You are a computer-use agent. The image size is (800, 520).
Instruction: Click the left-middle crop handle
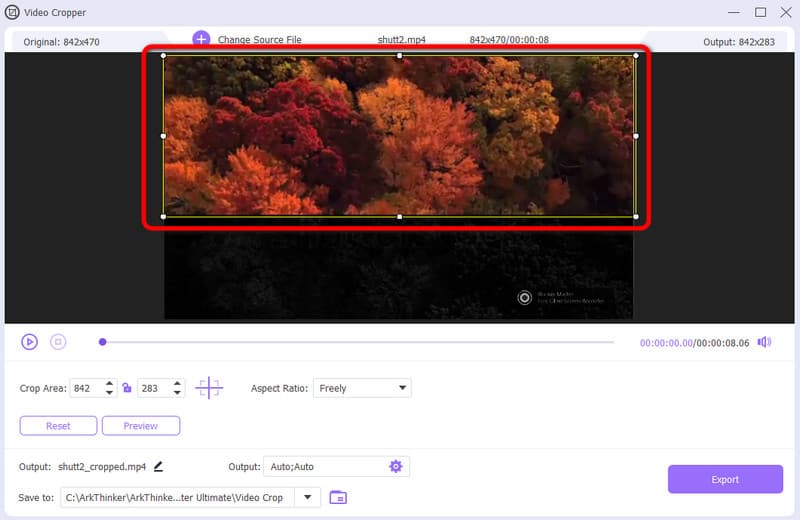point(163,136)
